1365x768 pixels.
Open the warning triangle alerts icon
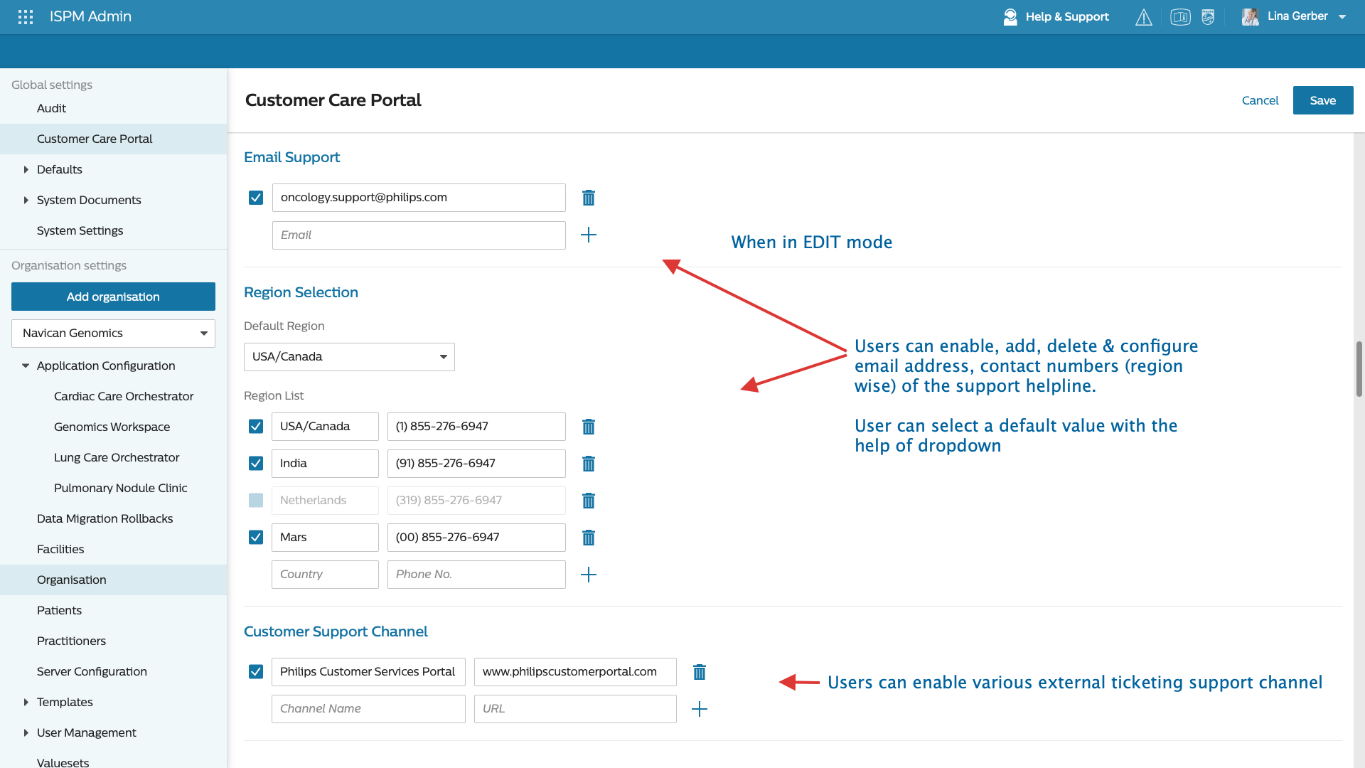(x=1145, y=17)
